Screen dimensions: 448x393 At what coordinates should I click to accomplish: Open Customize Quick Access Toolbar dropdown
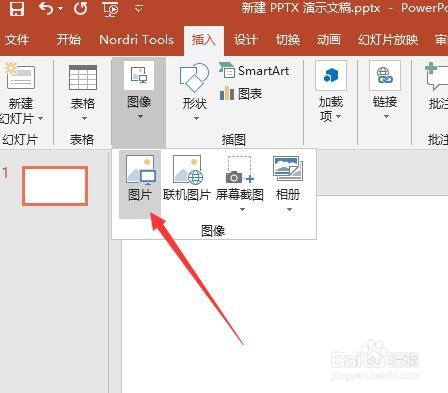point(139,9)
